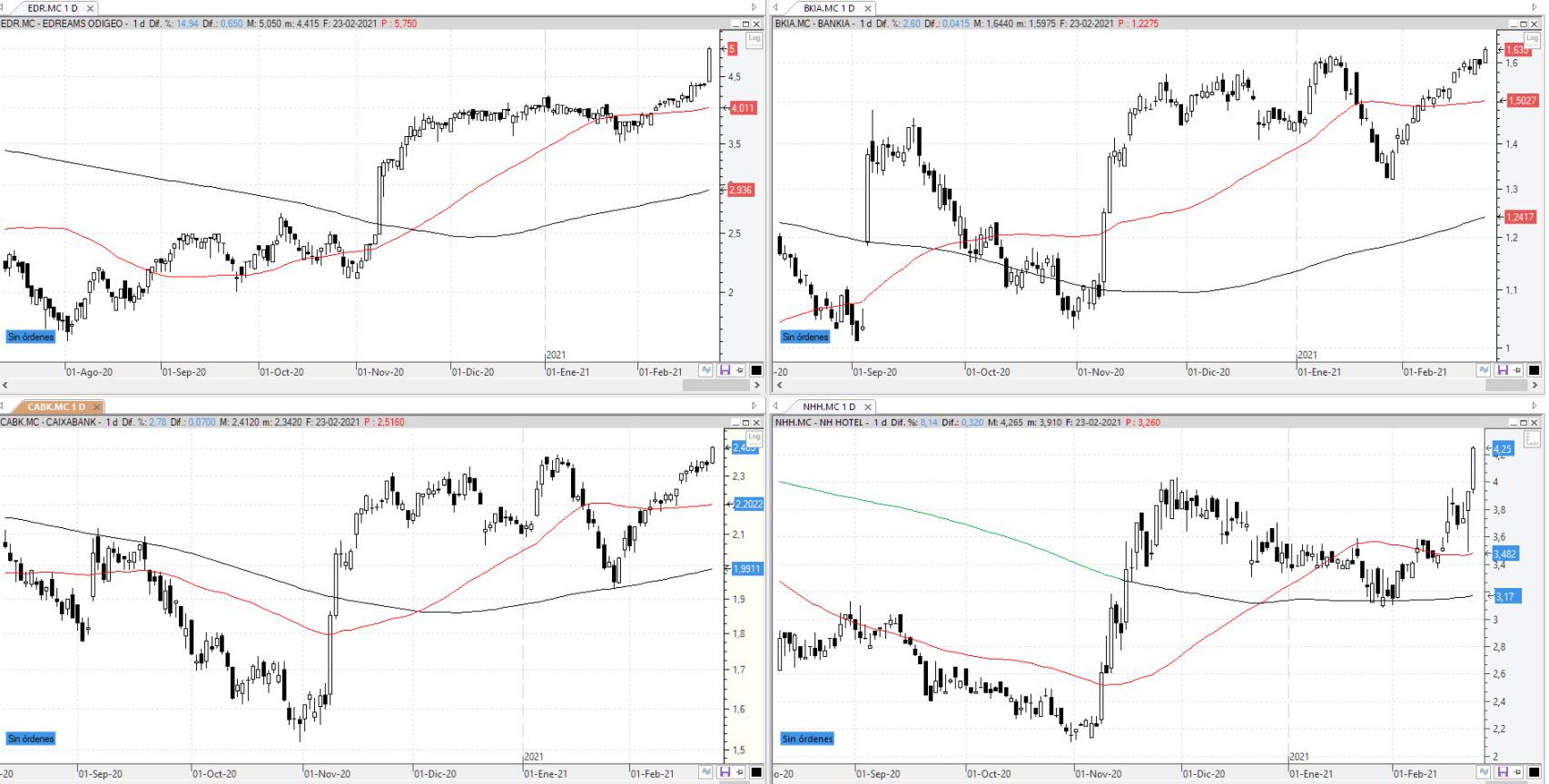
Task: Toggle Log scale on the BKIA.MC chart
Action: tap(1533, 38)
